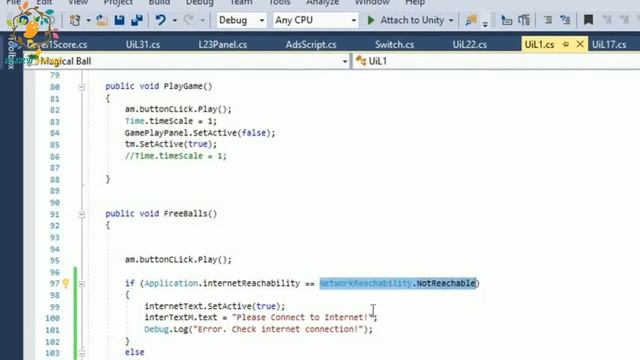This screenshot has width=640, height=360.
Task: Switch to the AdsScript.cs tab
Action: 311,44
